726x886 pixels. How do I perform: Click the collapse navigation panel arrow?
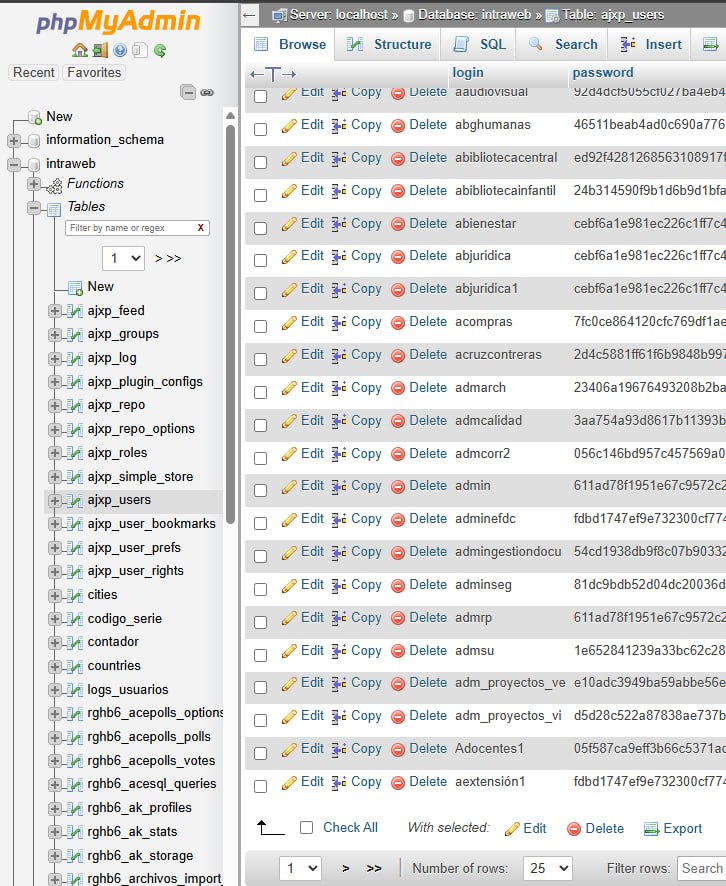point(249,15)
